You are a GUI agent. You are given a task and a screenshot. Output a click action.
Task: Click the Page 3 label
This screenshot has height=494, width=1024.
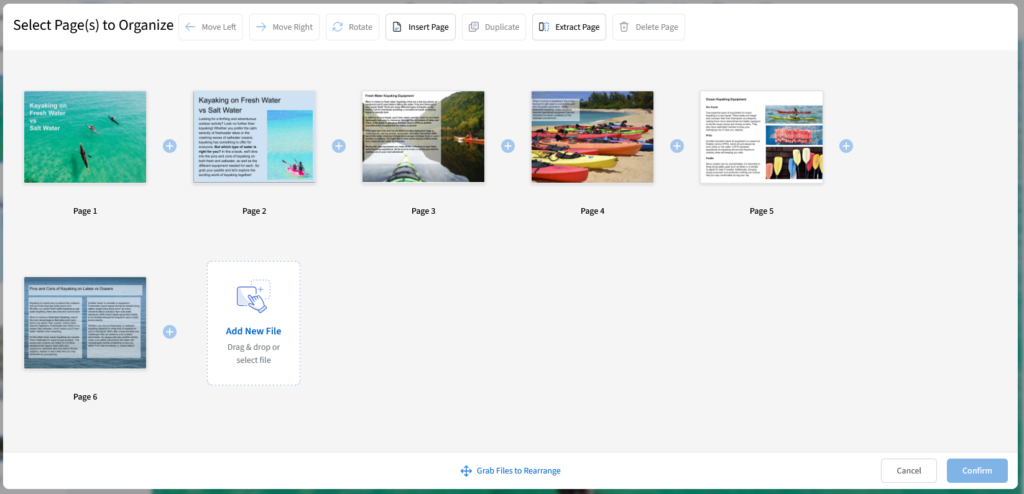(423, 211)
